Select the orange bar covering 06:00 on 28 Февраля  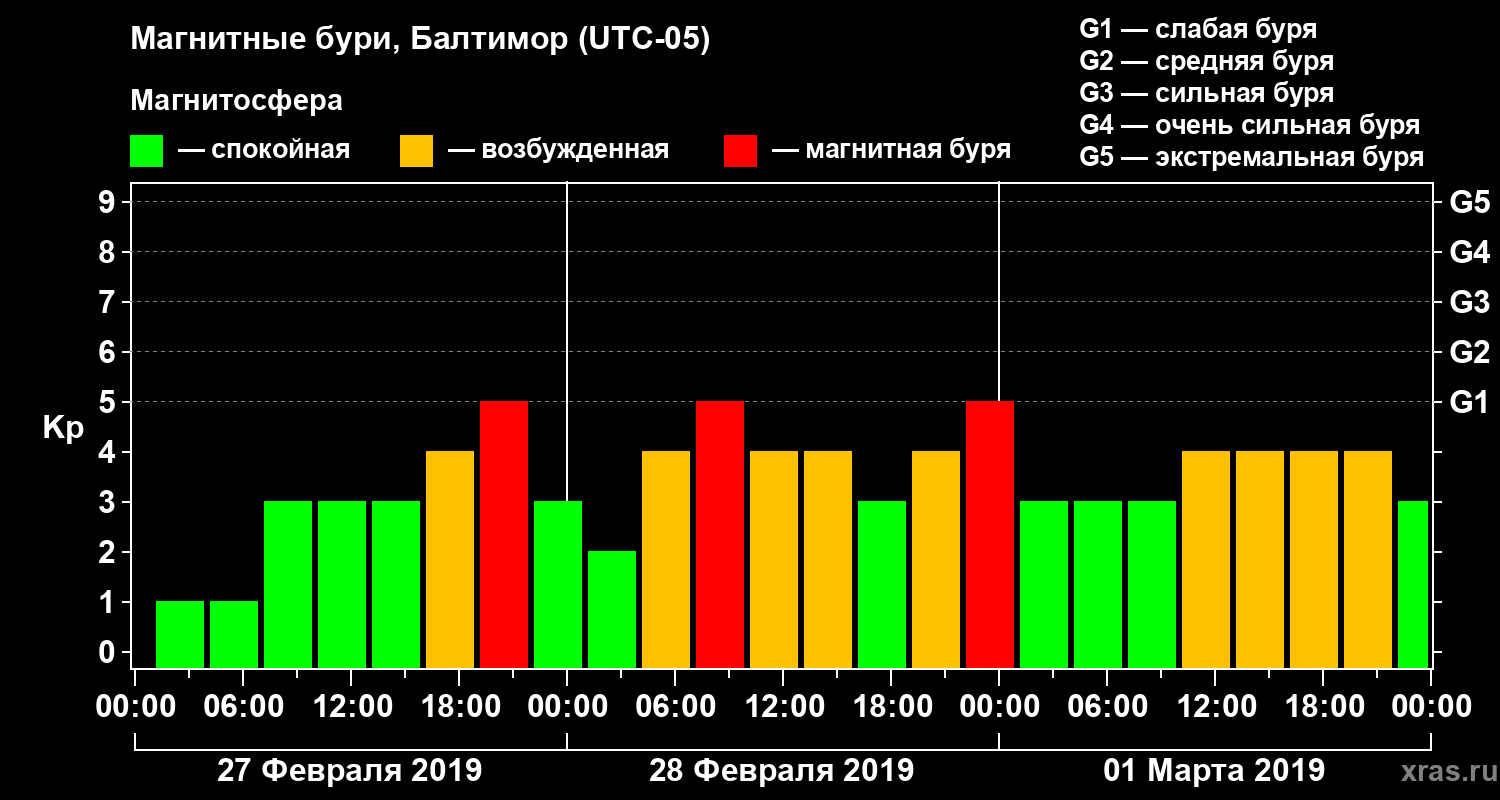pos(666,559)
